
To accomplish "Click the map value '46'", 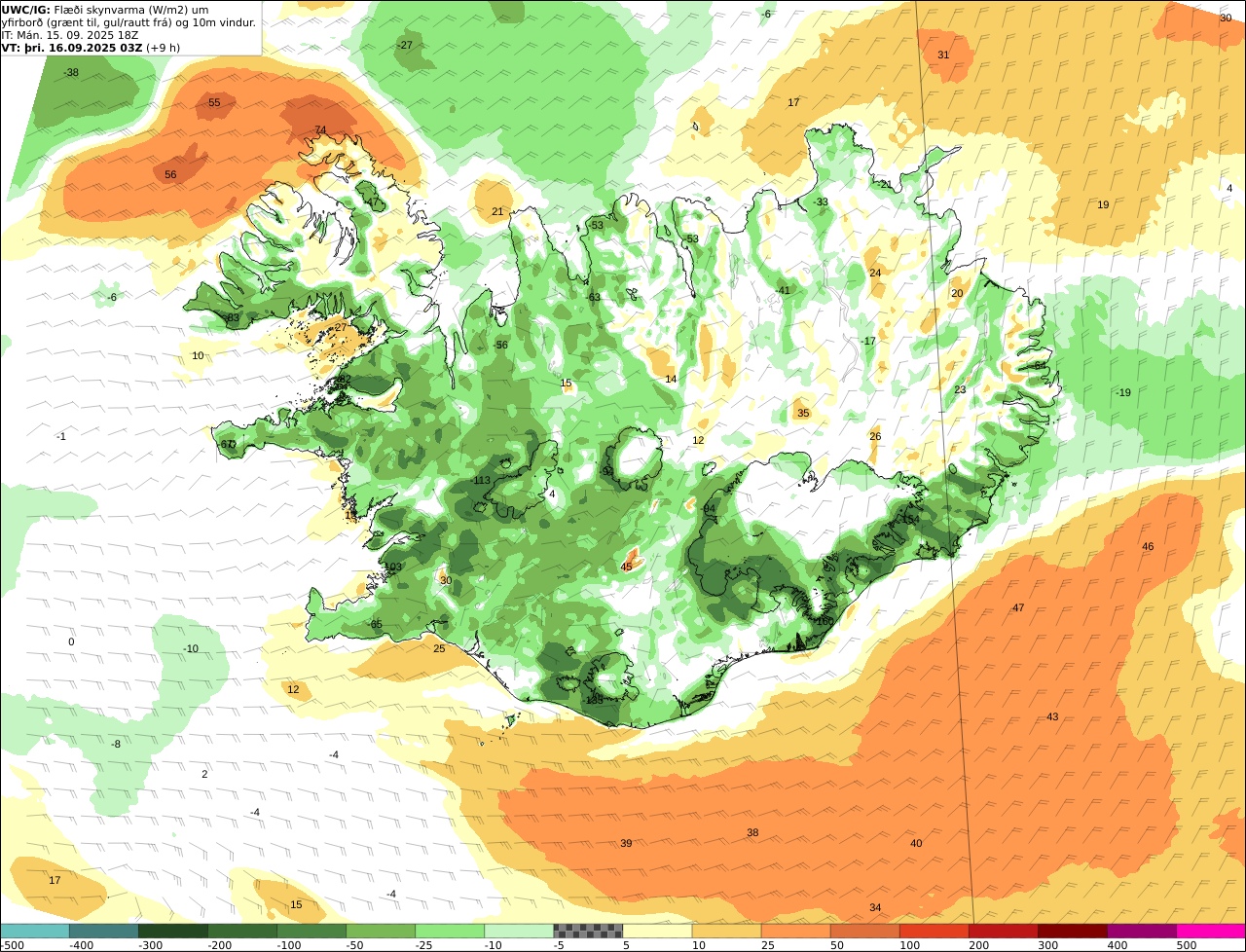I will [1148, 547].
